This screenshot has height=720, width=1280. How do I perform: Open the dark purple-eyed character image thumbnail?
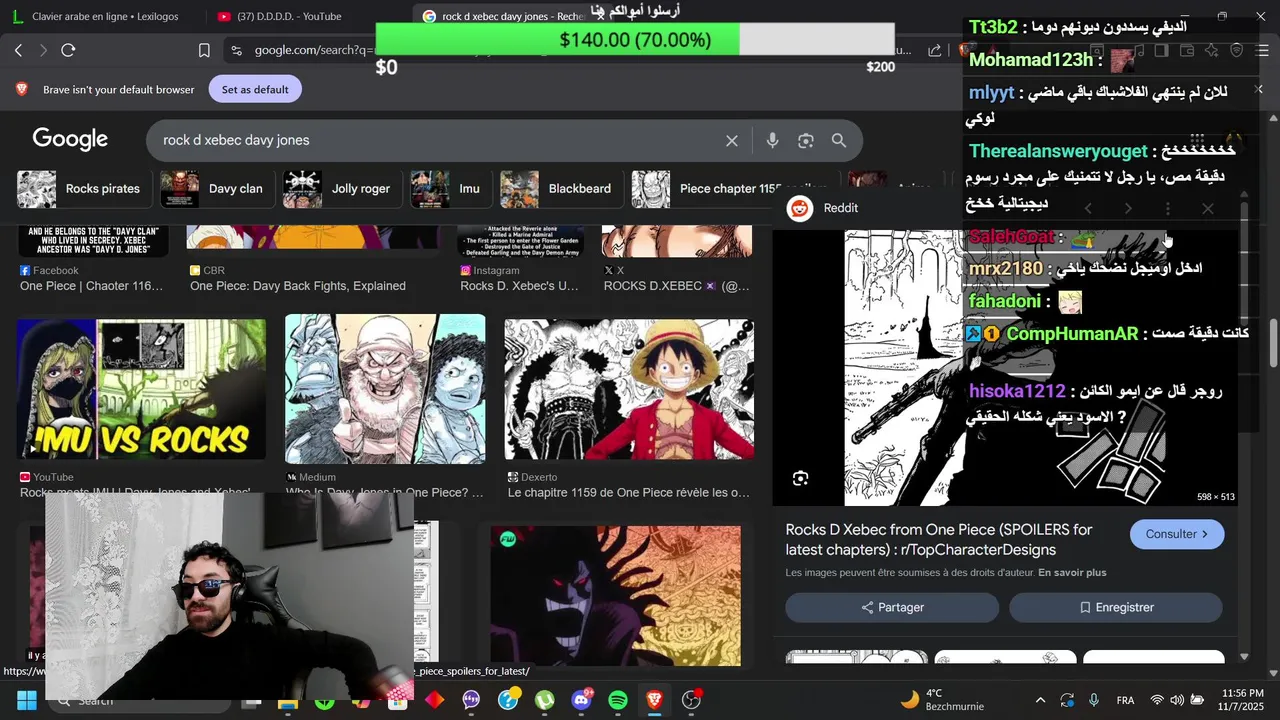click(x=616, y=596)
